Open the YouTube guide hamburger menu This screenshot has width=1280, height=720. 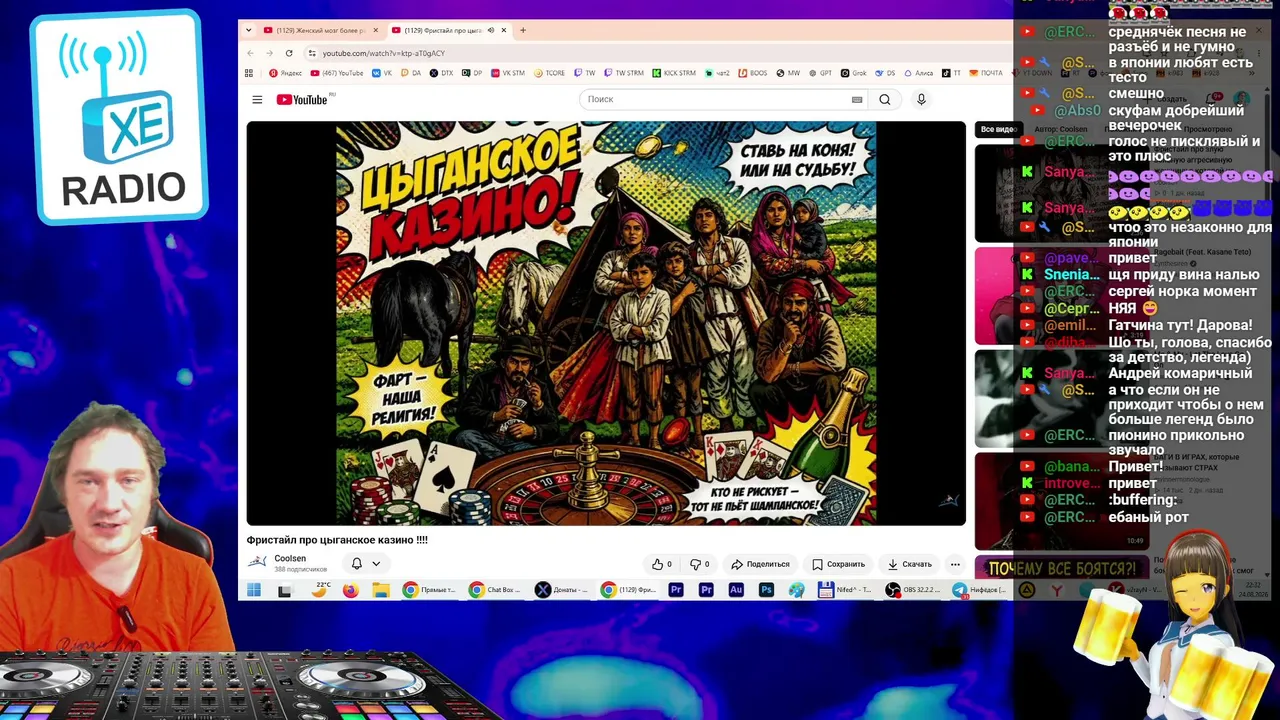pos(257,99)
